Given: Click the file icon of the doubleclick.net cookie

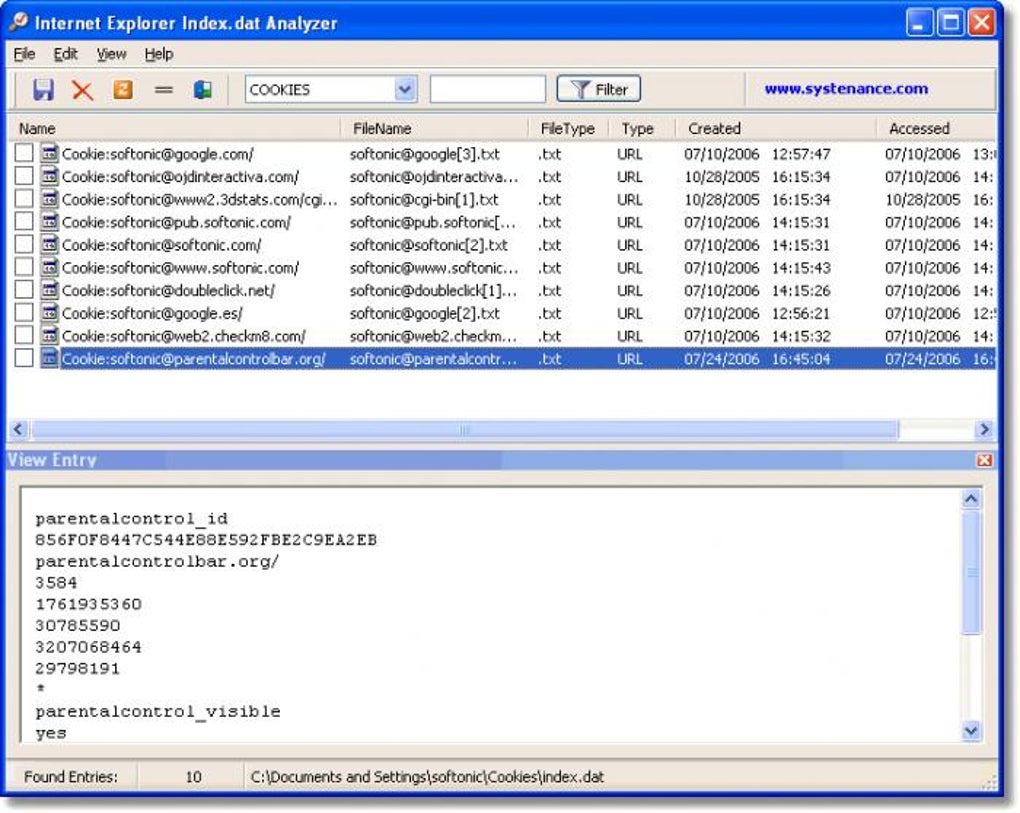Looking at the screenshot, I should tap(49, 290).
